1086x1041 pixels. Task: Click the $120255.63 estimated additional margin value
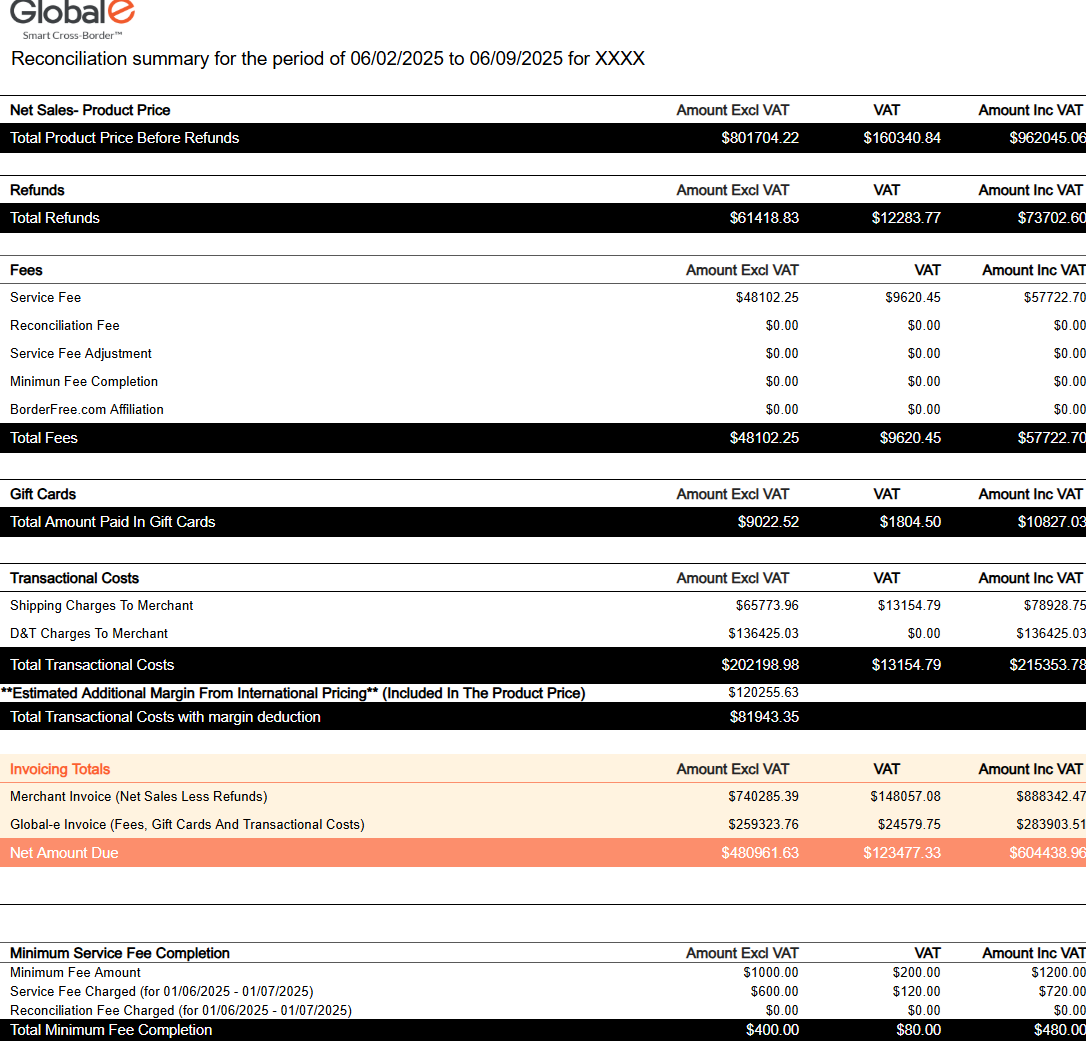(x=763, y=693)
